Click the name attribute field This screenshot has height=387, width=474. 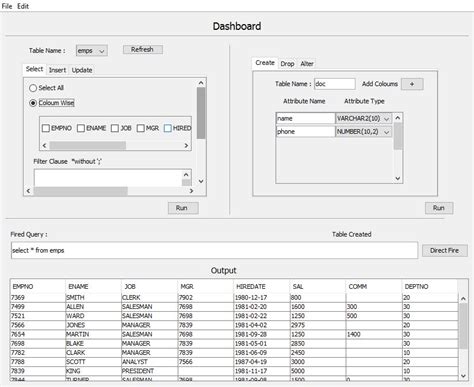305,118
